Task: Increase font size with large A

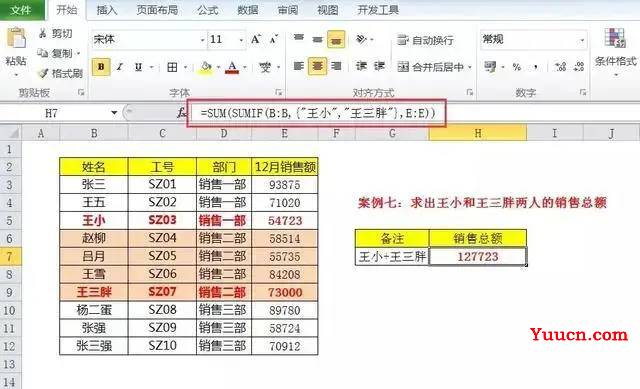Action: click(x=256, y=39)
